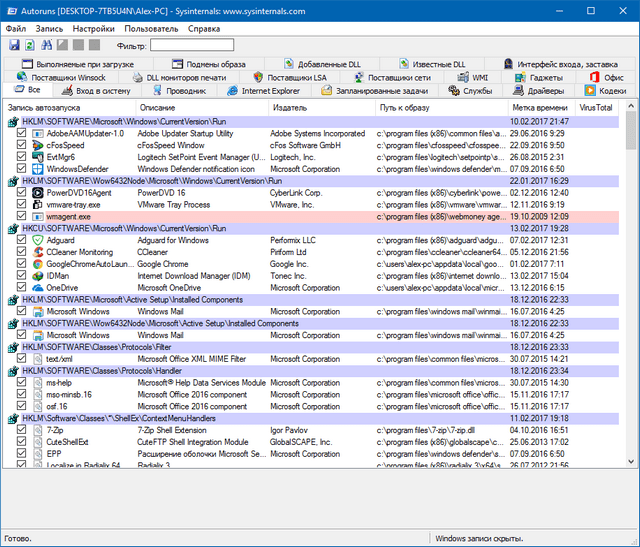
Task: Click the CCleaner Monitoring entry icon
Action: (x=37, y=252)
